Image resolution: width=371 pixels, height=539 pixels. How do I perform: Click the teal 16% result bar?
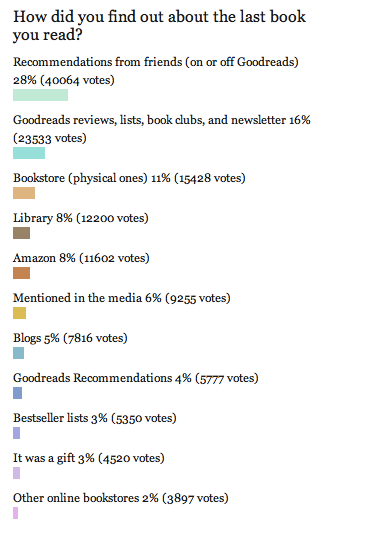(x=29, y=153)
